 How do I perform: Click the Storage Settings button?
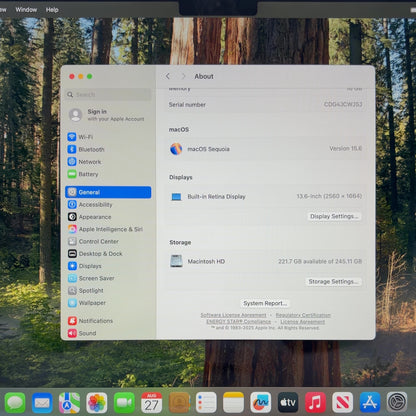[x=333, y=282]
